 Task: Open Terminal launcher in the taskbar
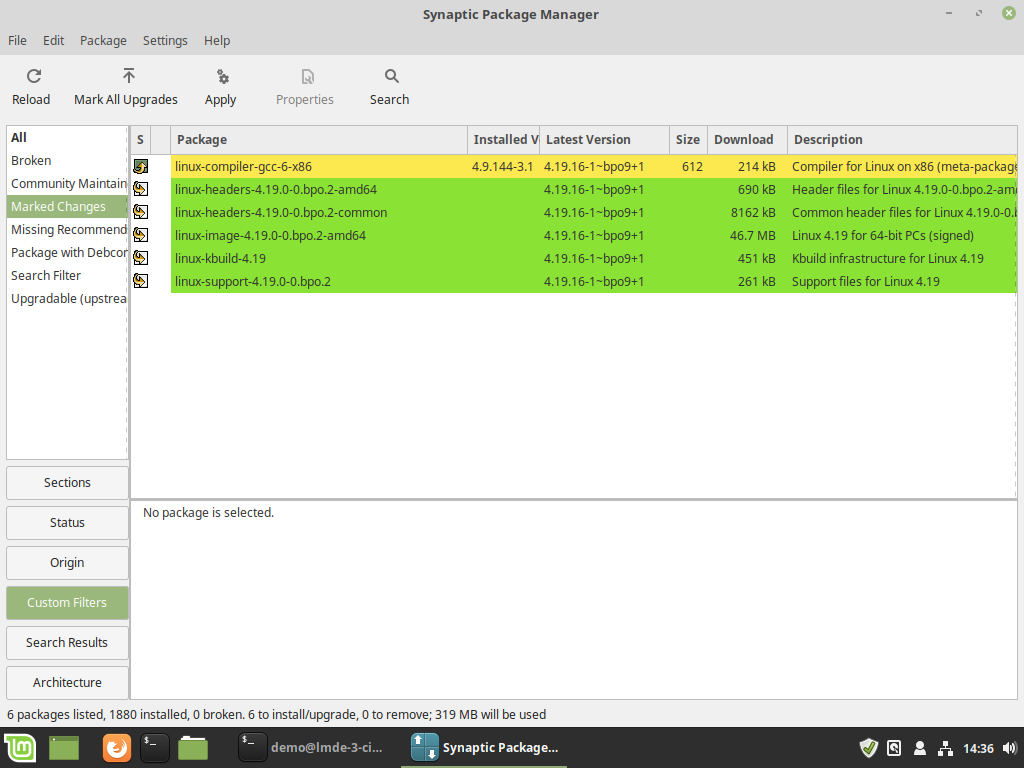tap(155, 748)
